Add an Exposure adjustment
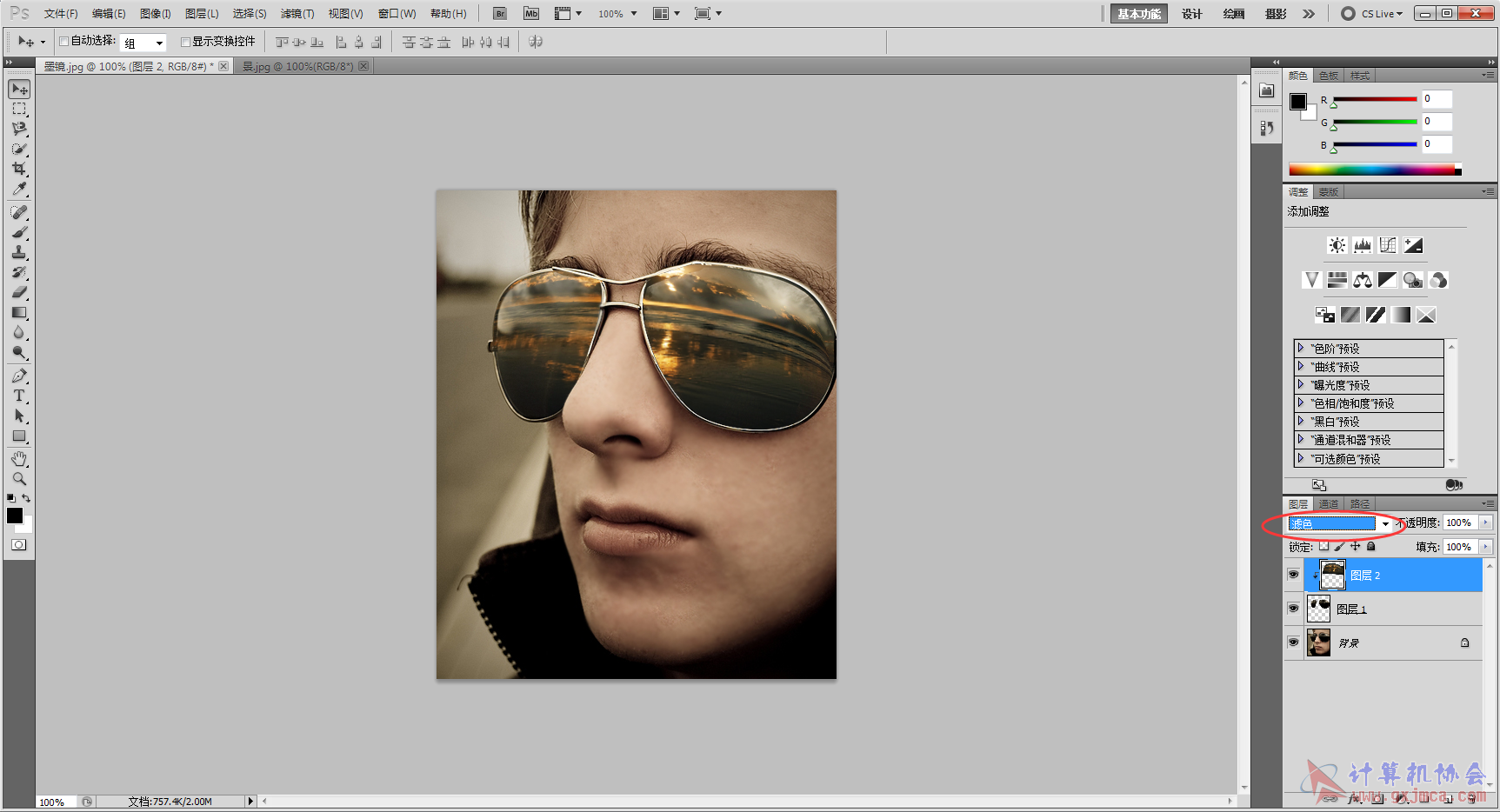The height and width of the screenshot is (812, 1500). point(1414,245)
